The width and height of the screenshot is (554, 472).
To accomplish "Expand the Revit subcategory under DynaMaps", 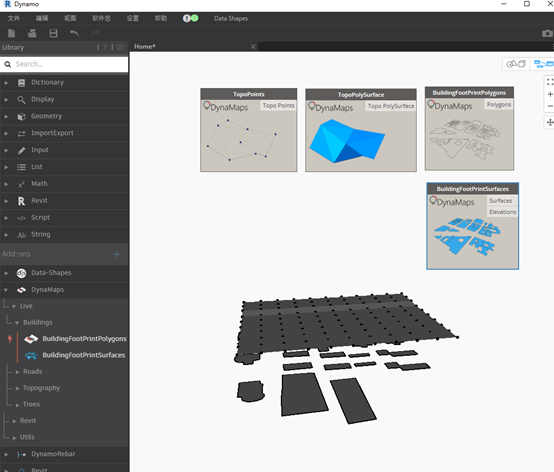I will [14, 421].
